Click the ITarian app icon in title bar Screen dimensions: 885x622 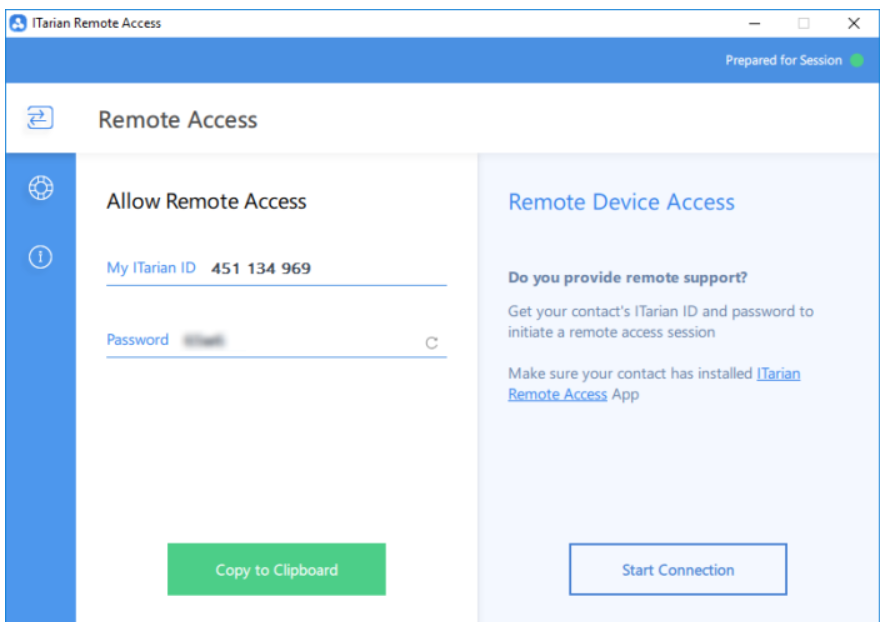tap(18, 23)
